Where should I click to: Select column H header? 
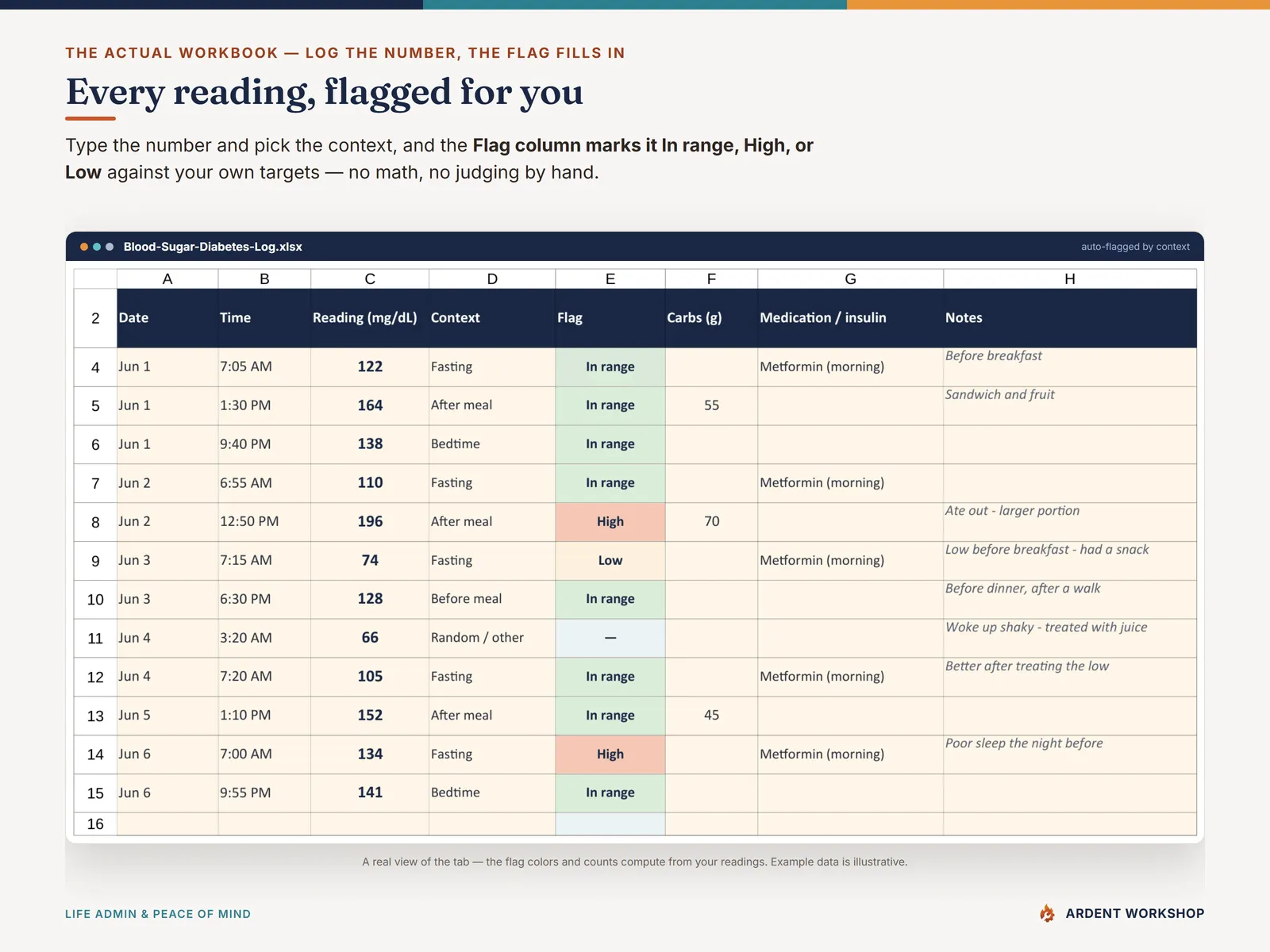(x=1070, y=278)
